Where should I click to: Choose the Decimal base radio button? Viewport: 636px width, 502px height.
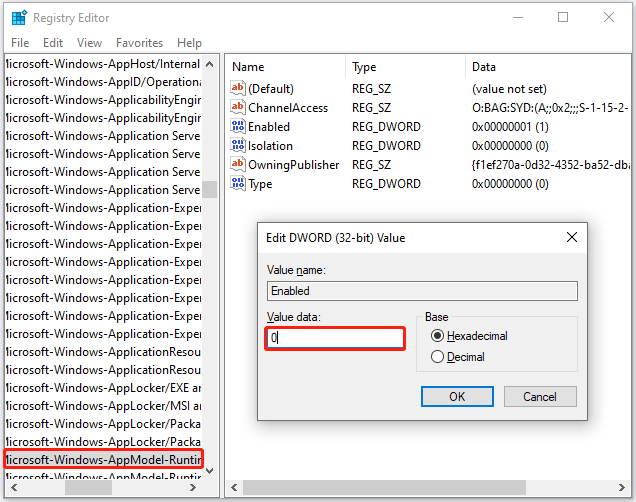click(437, 357)
